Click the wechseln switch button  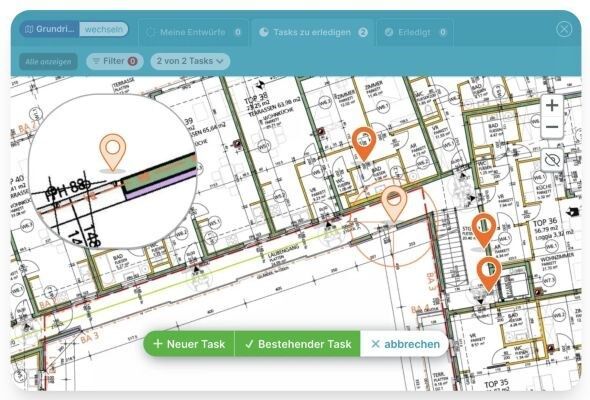103,29
